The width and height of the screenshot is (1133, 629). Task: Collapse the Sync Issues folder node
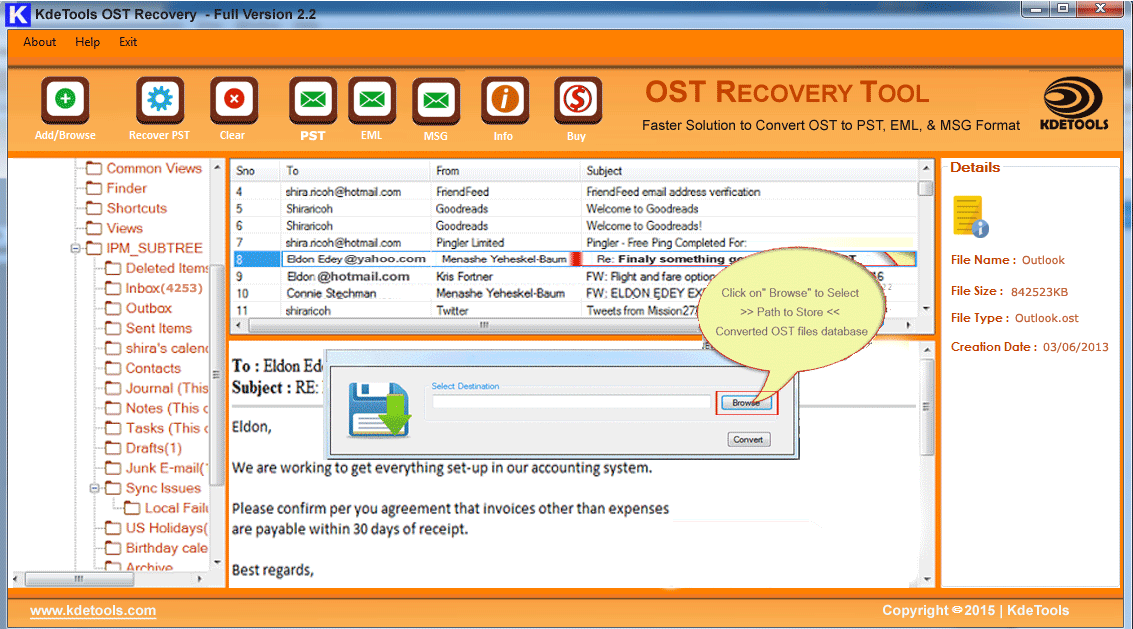tap(94, 488)
